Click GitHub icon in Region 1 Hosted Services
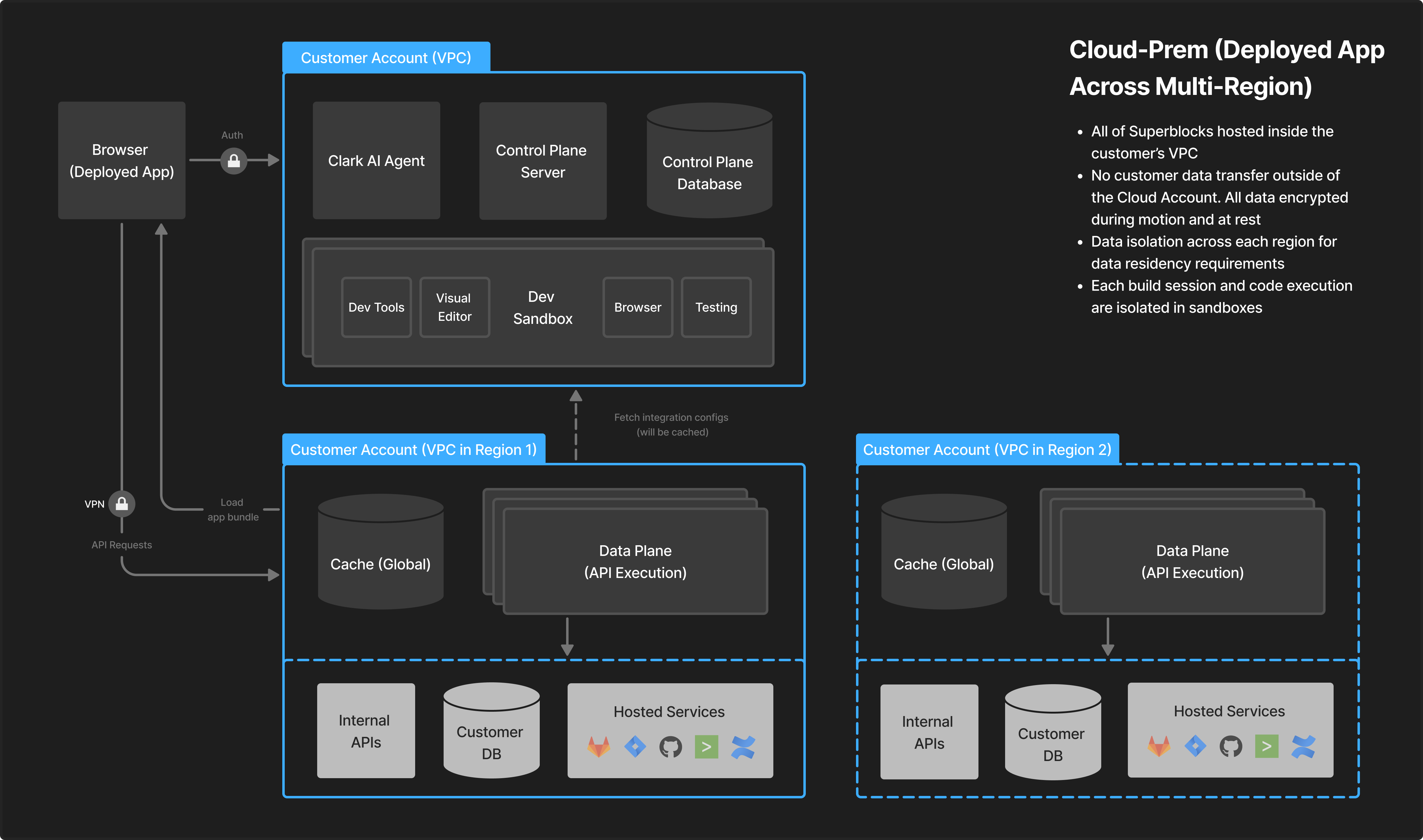The image size is (1423, 840). [670, 747]
